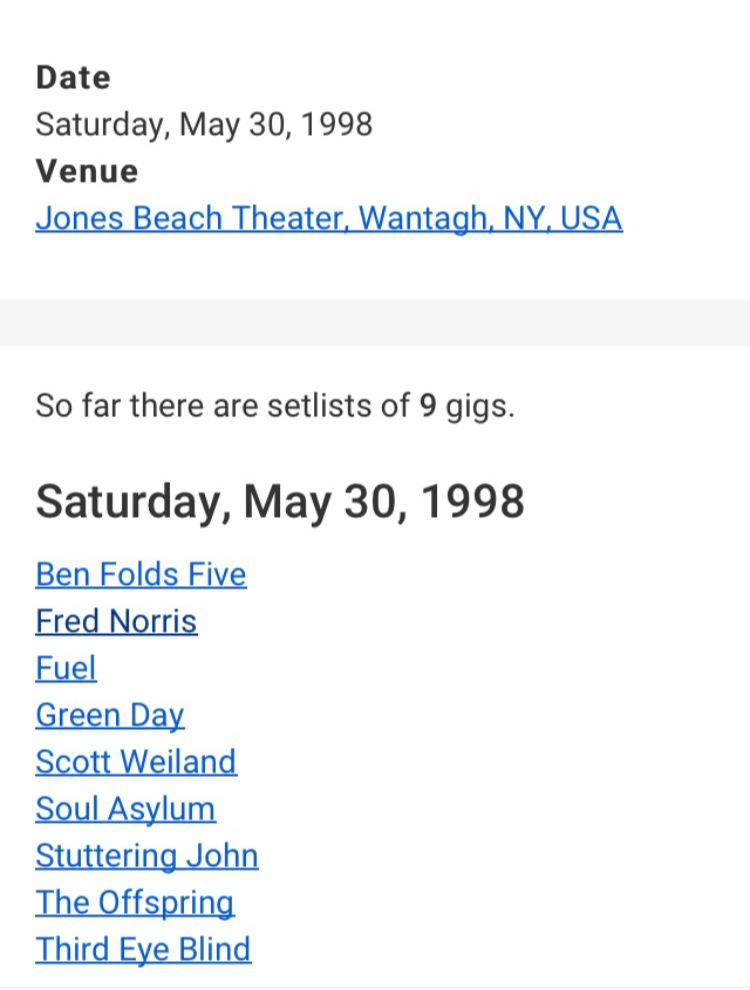
Task: Click the Stuttering John link
Action: 147,856
